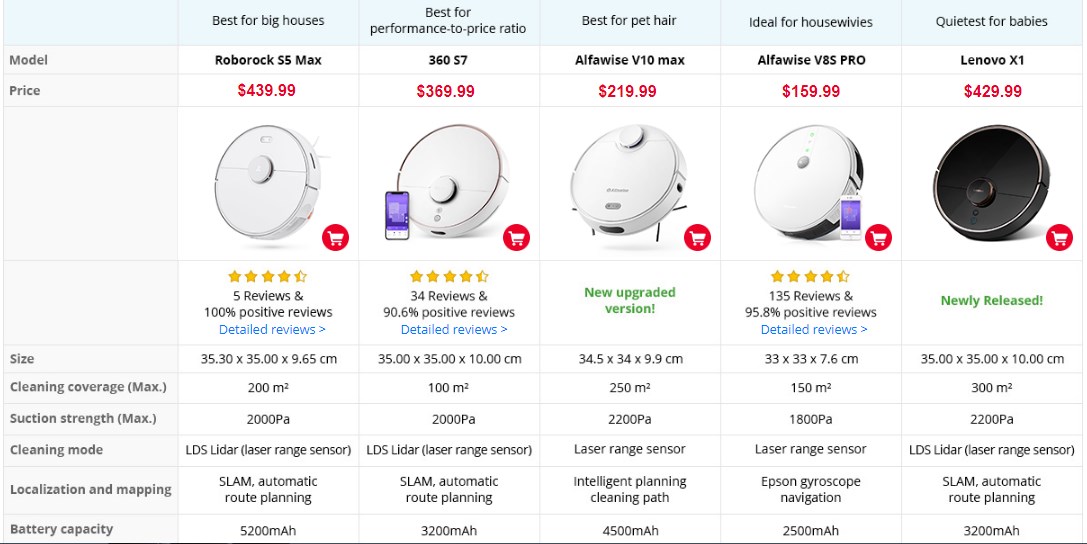Open Detailed reviews for Roborock S5 Max
This screenshot has height=544, width=1087.
pos(272,329)
